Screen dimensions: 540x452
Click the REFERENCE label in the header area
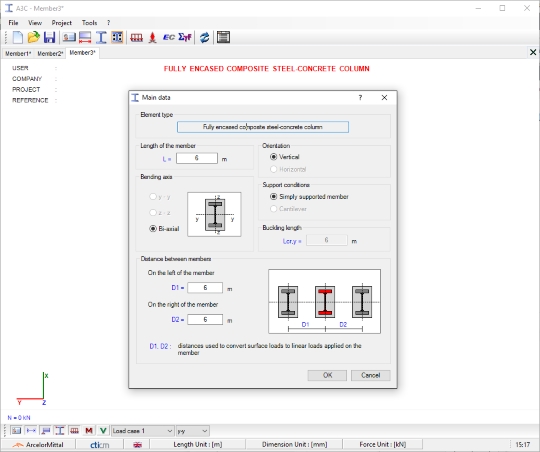(30, 100)
